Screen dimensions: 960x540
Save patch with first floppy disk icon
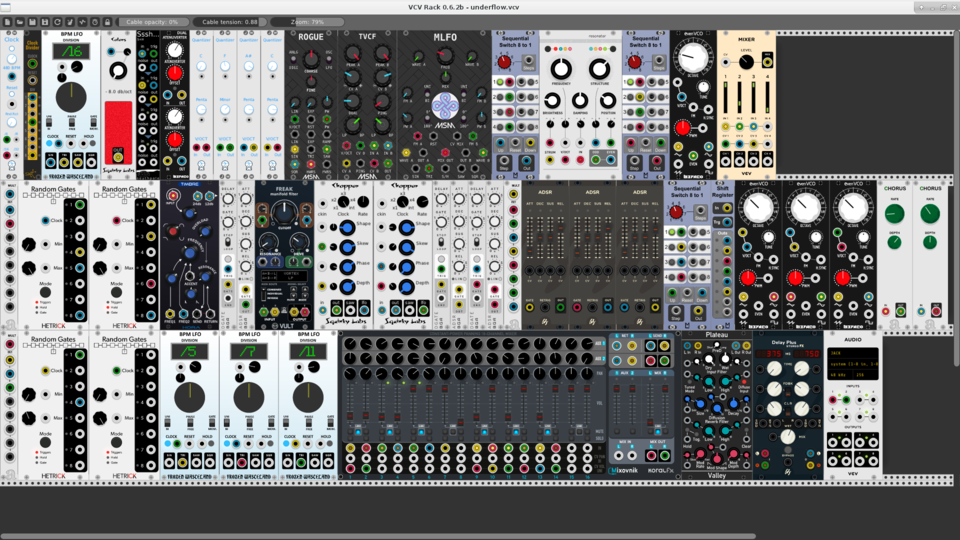pos(32,22)
